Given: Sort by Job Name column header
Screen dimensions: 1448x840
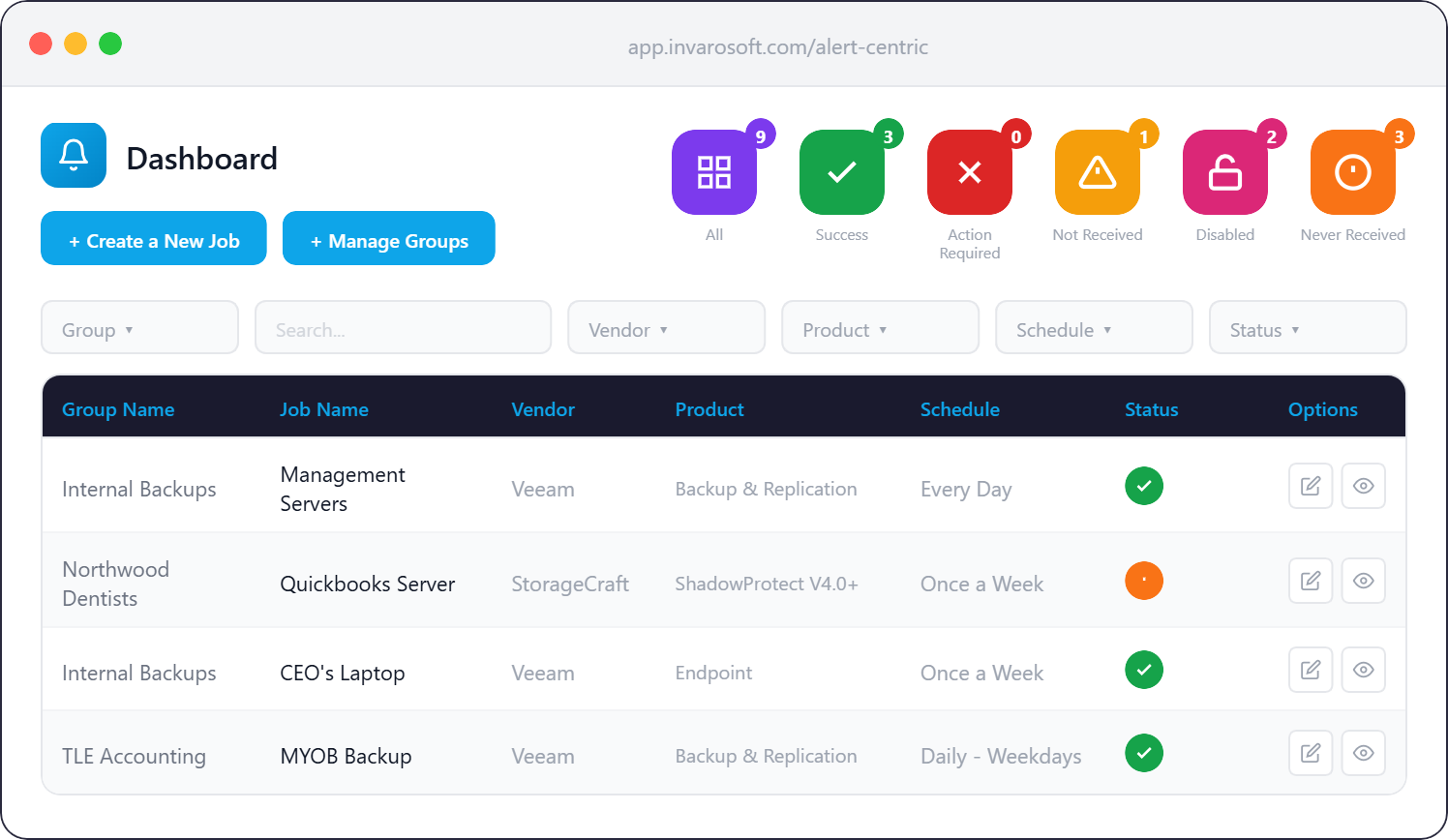Looking at the screenshot, I should (324, 409).
